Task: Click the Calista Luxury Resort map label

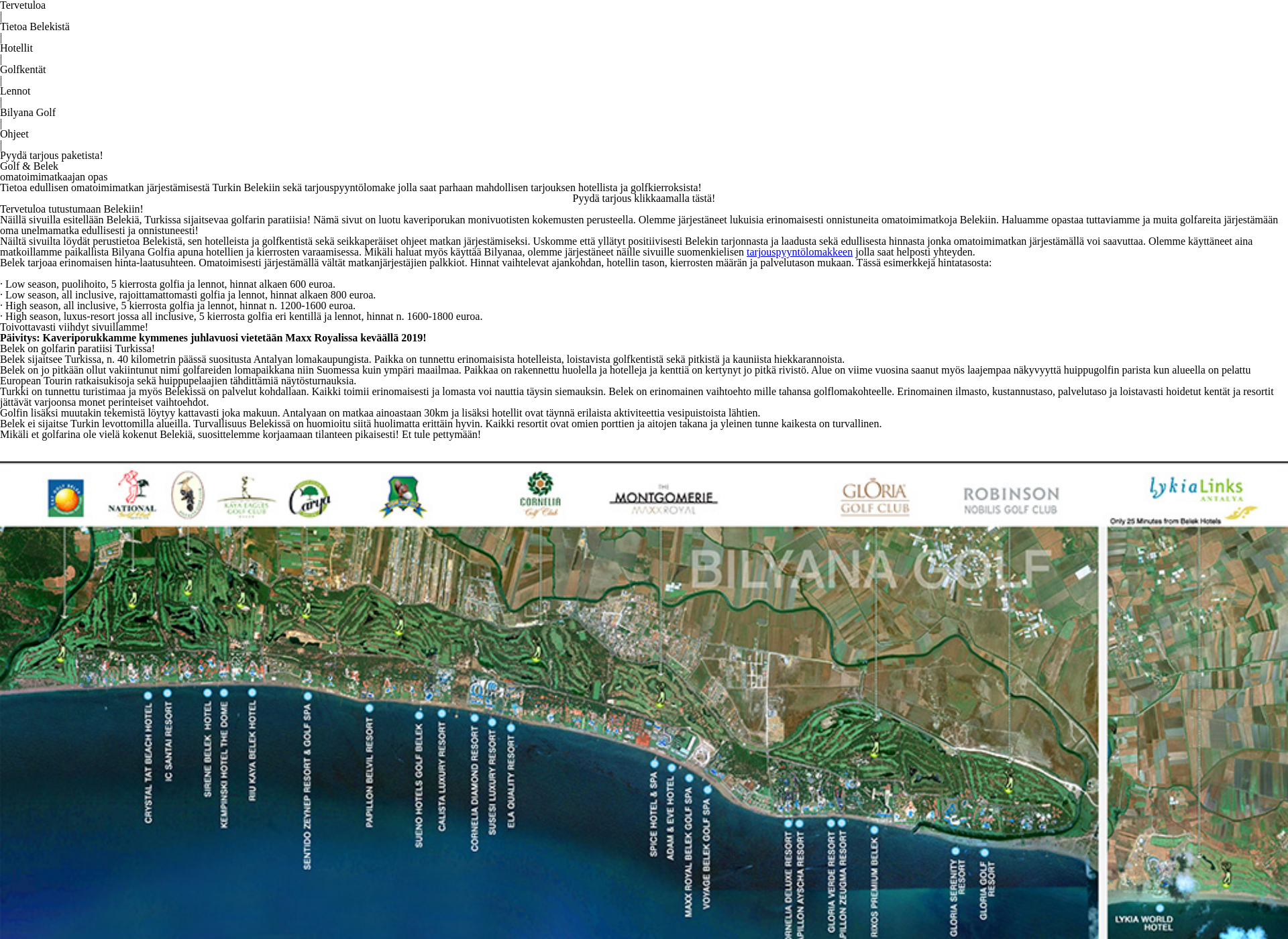Action: click(441, 777)
